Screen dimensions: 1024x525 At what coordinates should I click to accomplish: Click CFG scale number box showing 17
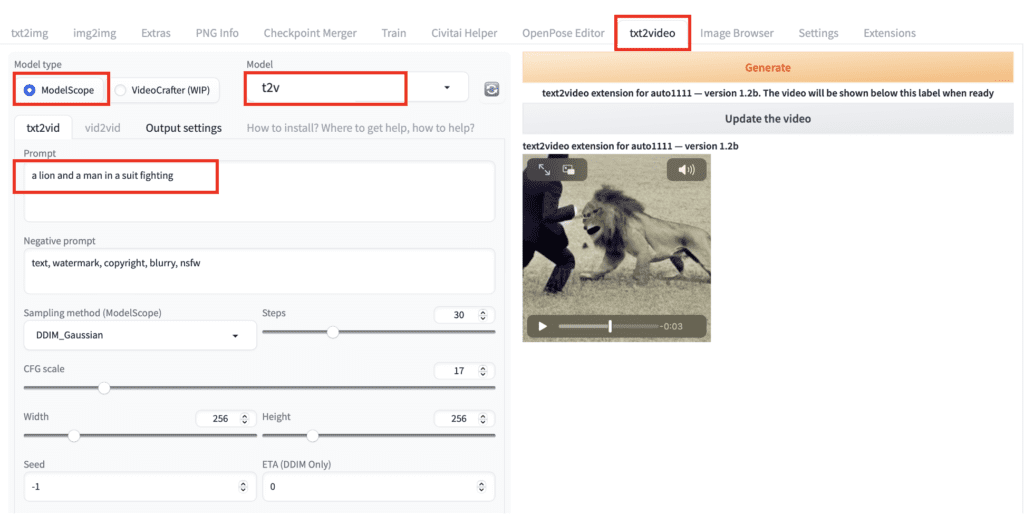point(464,371)
